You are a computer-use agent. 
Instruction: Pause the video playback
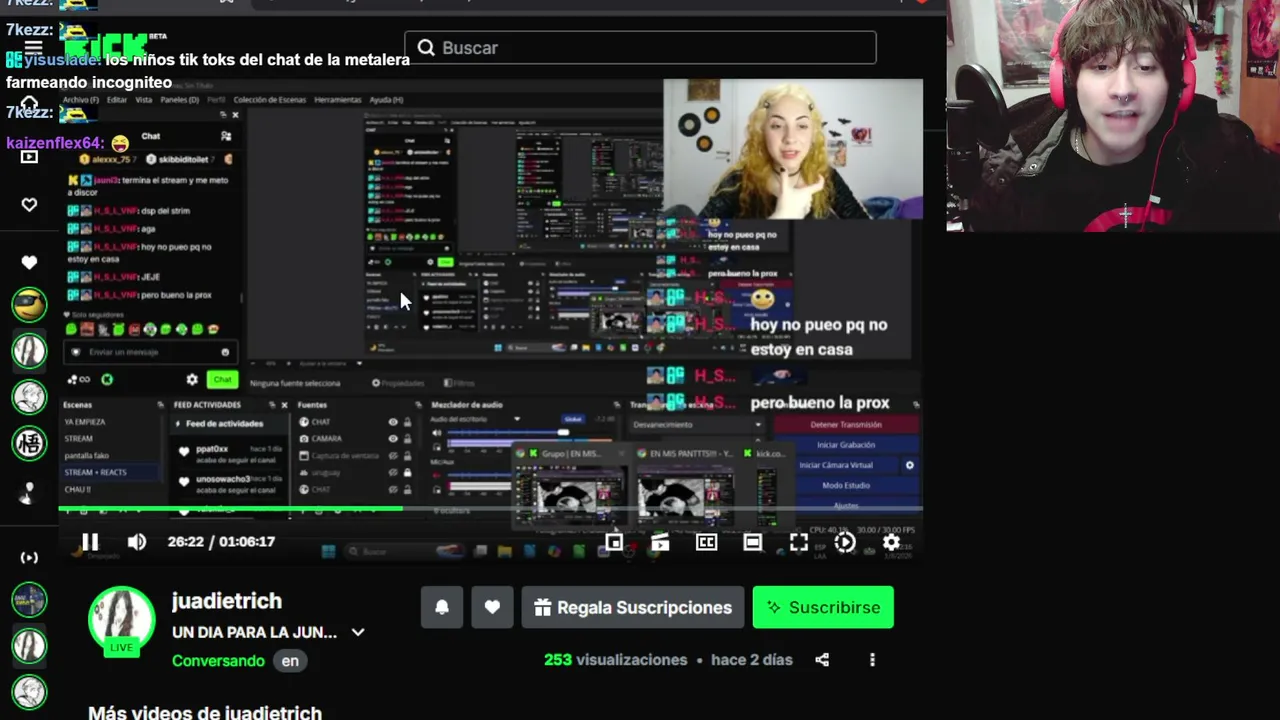(90, 542)
